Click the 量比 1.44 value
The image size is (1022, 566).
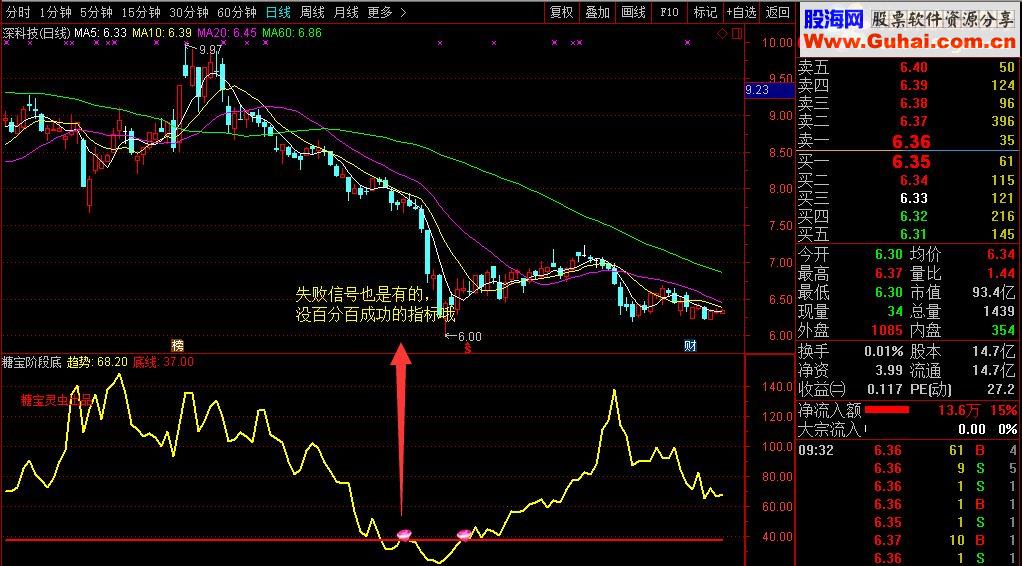[1001, 274]
